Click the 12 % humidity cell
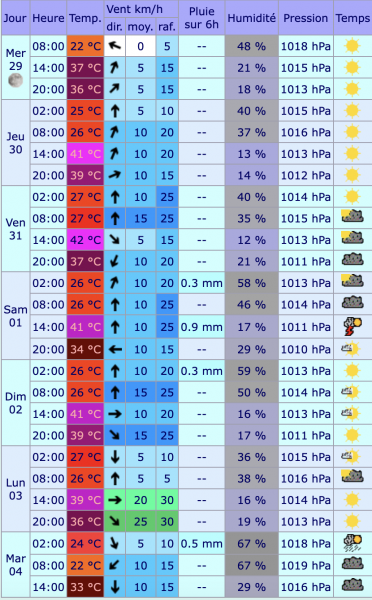372x600 pixels. pos(251,240)
